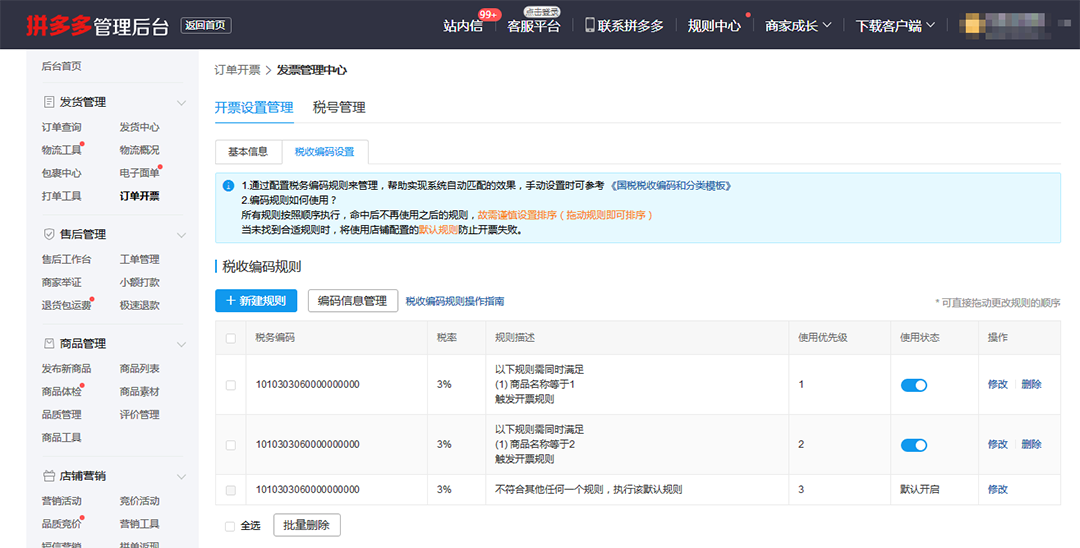
Task: Tick checkbox for priority 1 rule row
Action: (x=231, y=385)
